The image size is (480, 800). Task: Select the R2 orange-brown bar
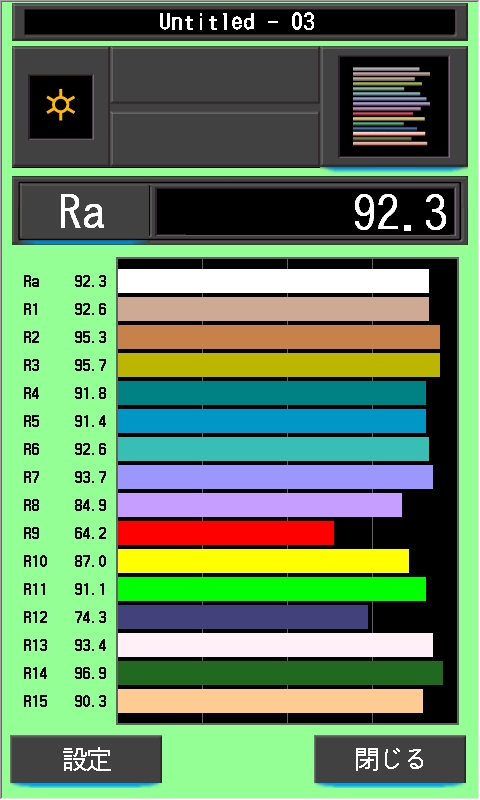279,337
